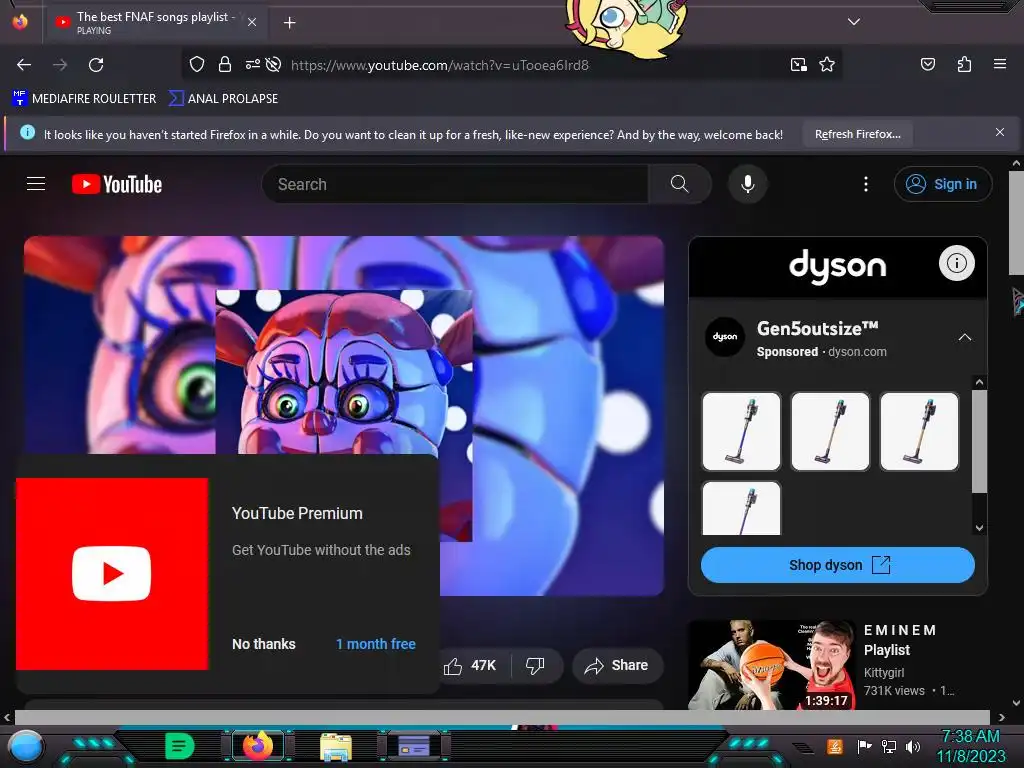The height and width of the screenshot is (768, 1024).
Task: Open the volume speaker tray icon
Action: (x=912, y=746)
